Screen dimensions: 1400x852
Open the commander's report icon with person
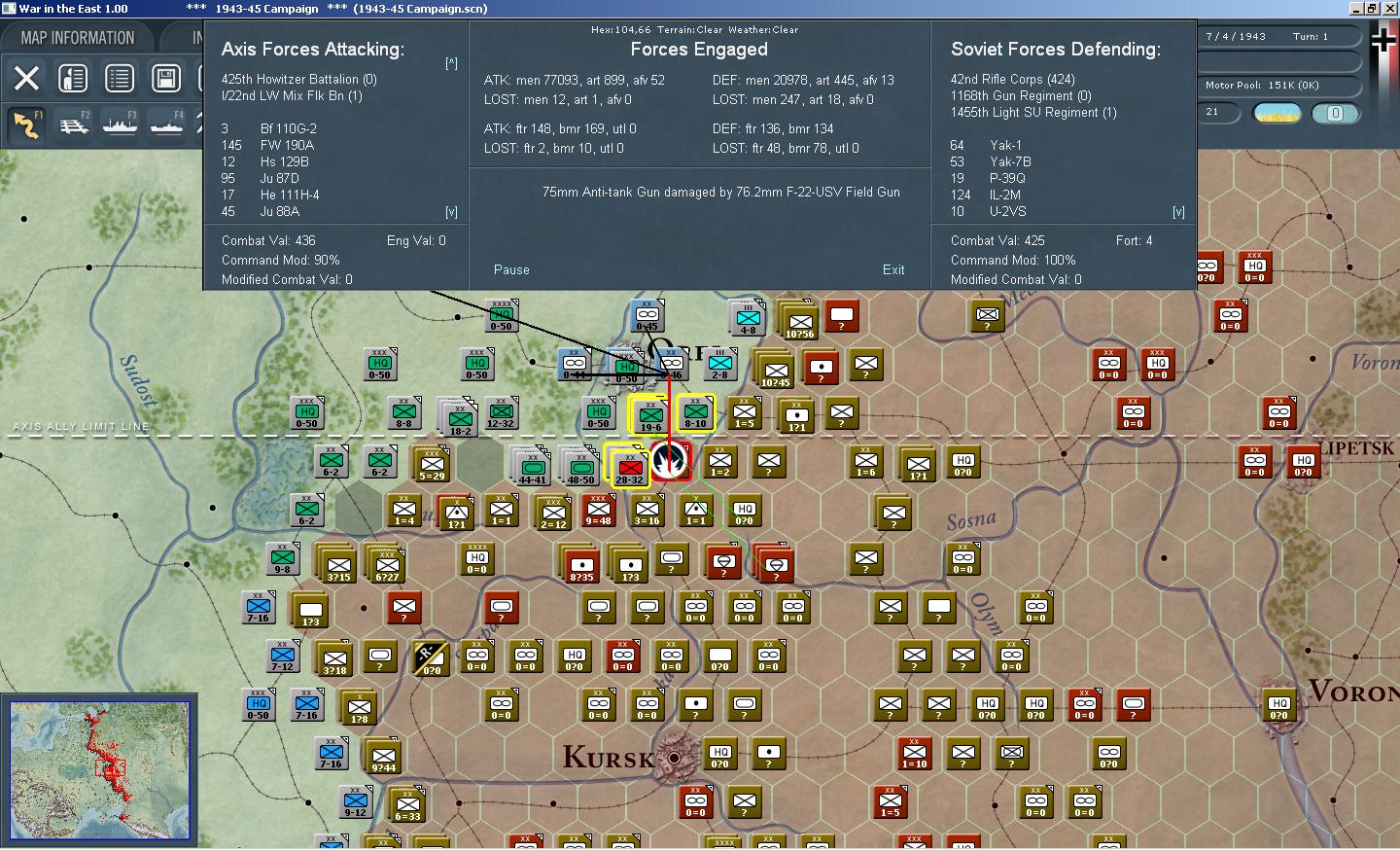coord(73,78)
